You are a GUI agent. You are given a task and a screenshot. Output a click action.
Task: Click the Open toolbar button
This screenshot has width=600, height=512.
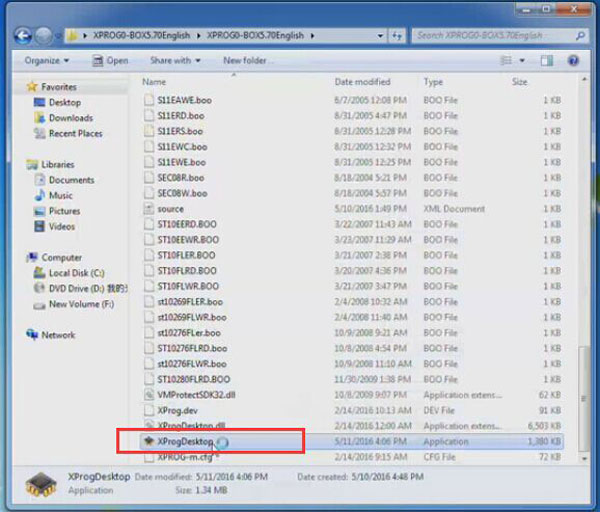pyautogui.click(x=111, y=60)
